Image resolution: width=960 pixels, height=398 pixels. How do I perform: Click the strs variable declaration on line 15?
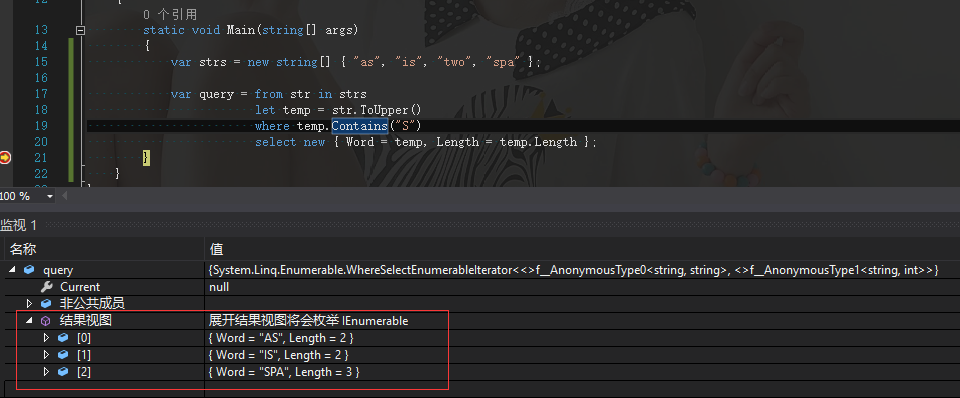click(213, 62)
